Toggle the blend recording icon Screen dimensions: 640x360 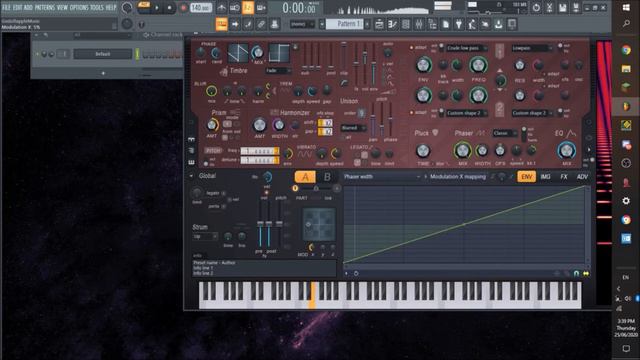click(x=261, y=8)
